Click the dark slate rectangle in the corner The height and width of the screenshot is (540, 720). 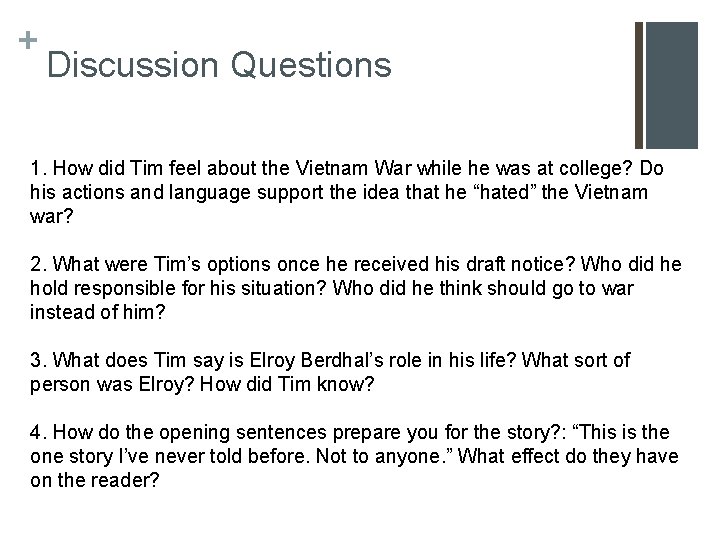[672, 85]
